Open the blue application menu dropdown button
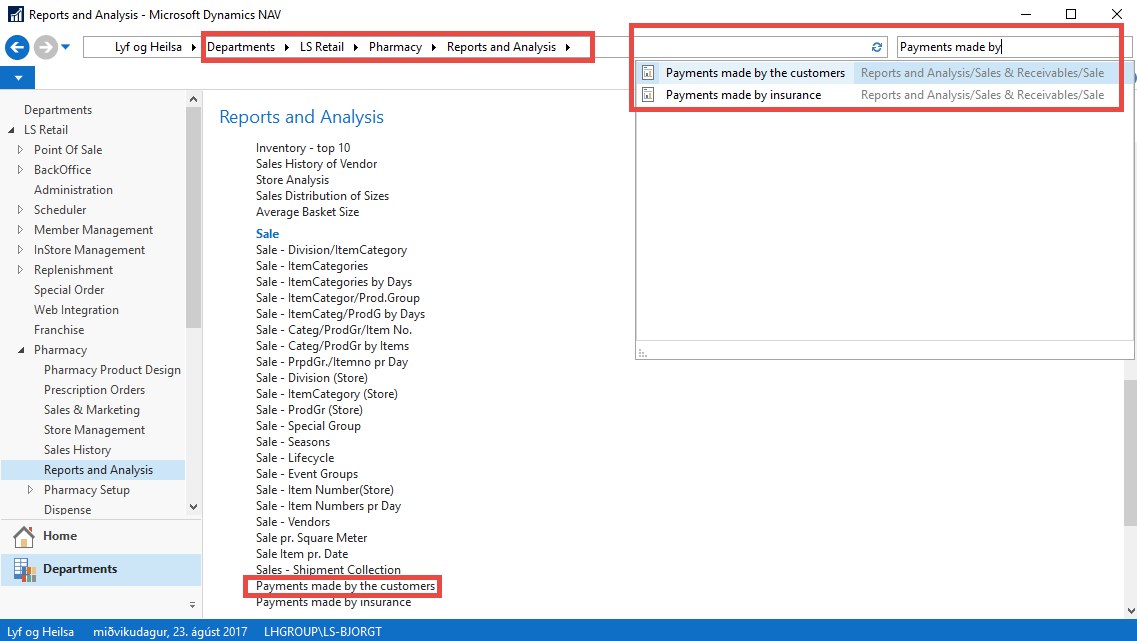Viewport: 1137px width, 641px height. pos(17,78)
